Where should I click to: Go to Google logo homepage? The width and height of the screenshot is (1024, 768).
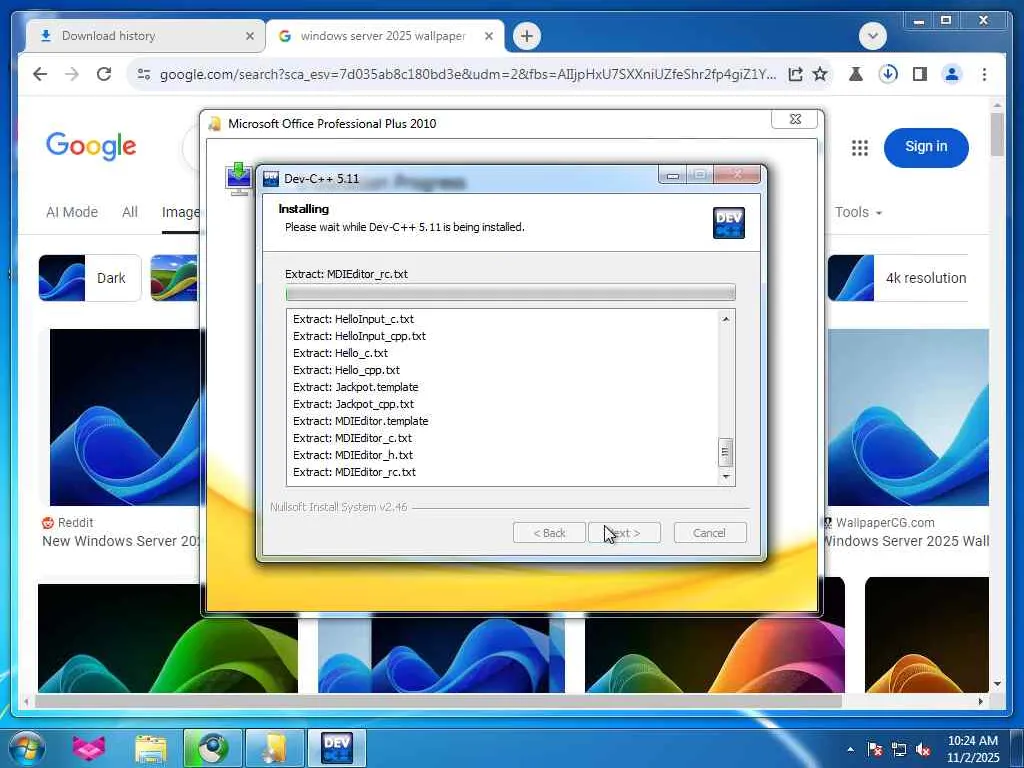click(x=91, y=146)
